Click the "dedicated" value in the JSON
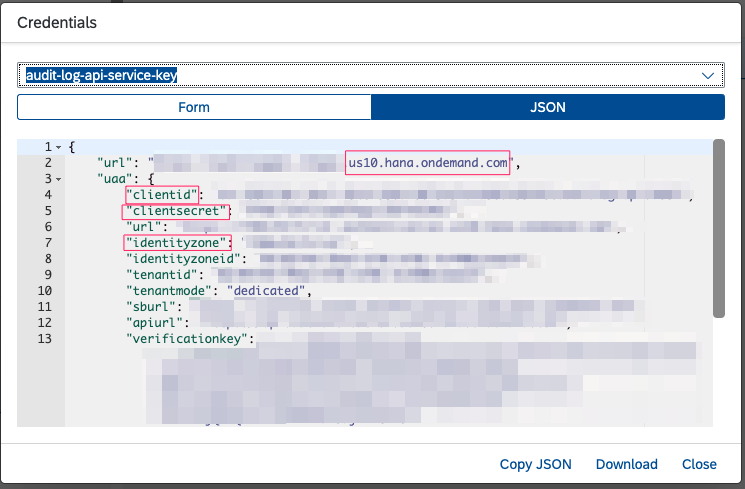This screenshot has height=489, width=745. click(266, 291)
